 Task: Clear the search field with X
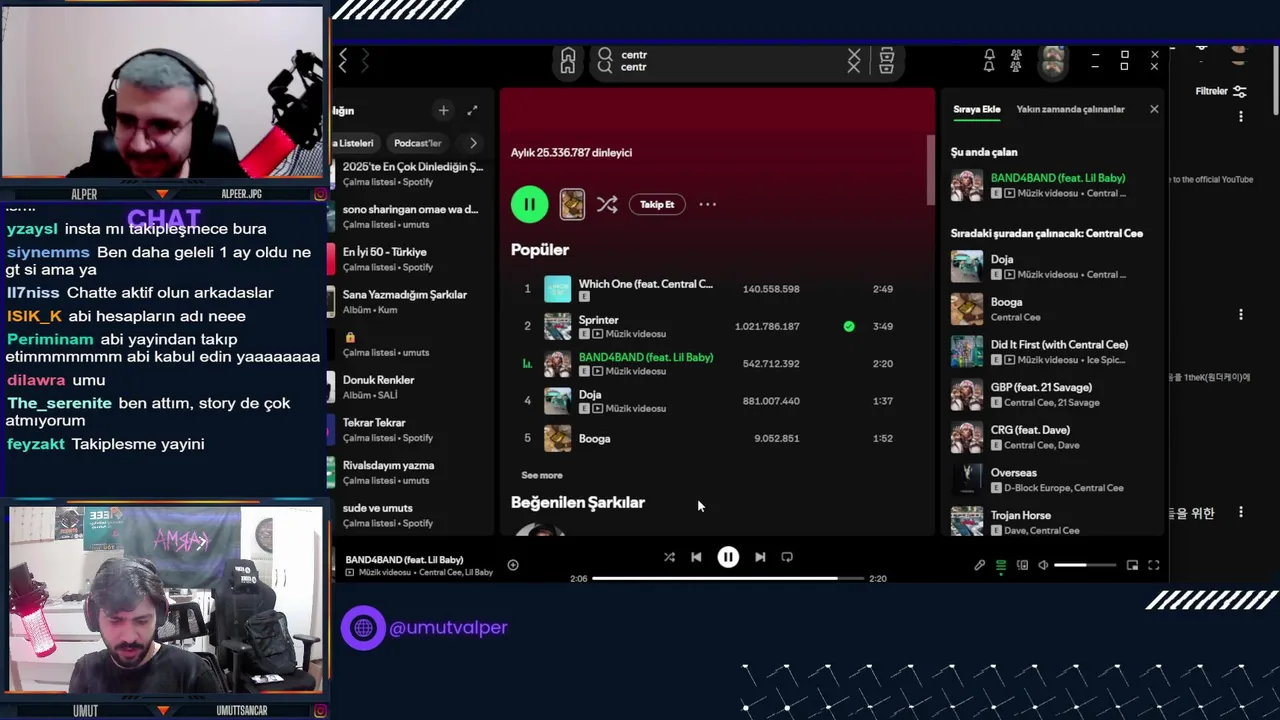click(854, 61)
